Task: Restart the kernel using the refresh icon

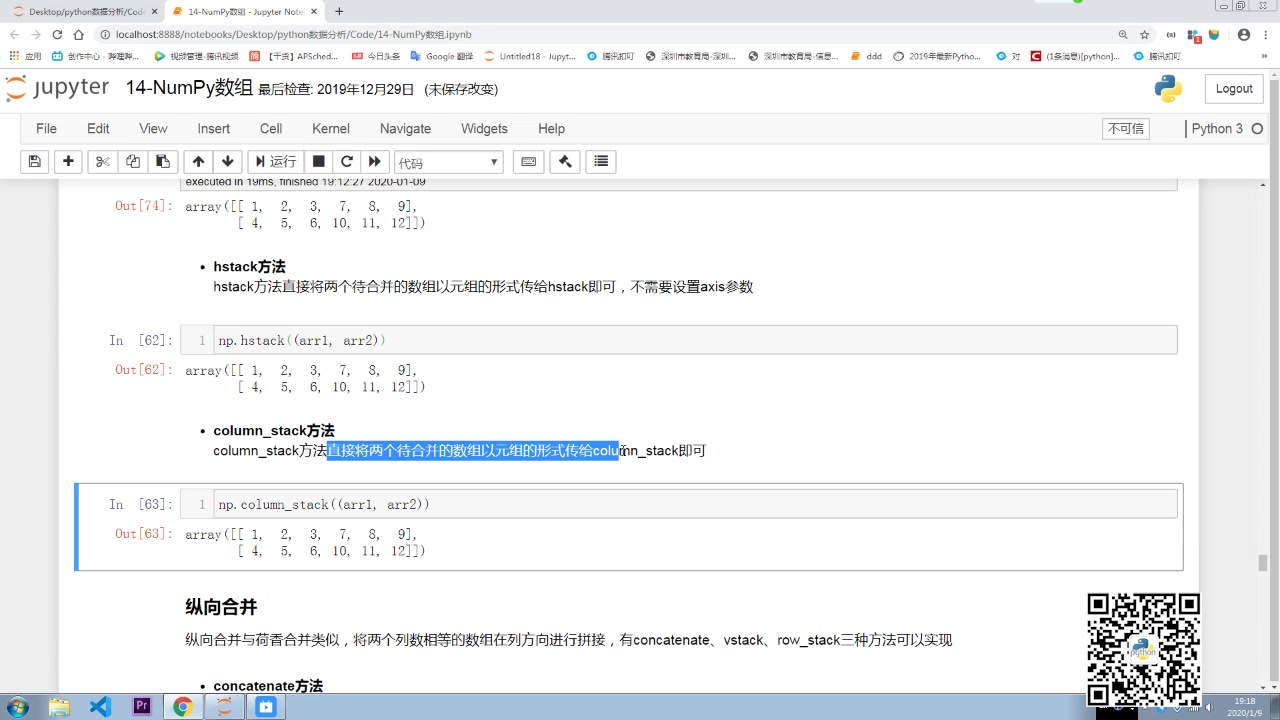Action: pos(346,161)
